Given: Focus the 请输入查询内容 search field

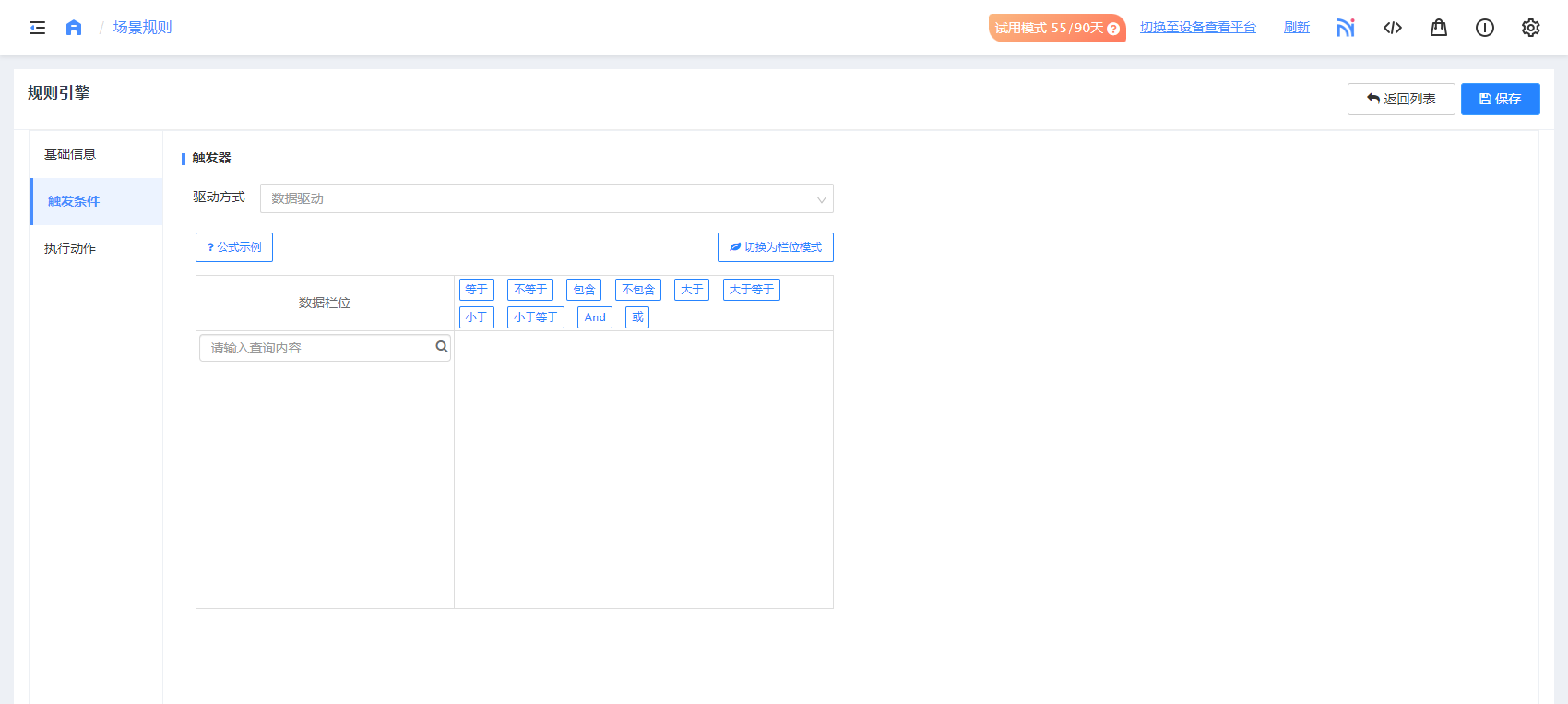Looking at the screenshot, I should click(x=318, y=348).
